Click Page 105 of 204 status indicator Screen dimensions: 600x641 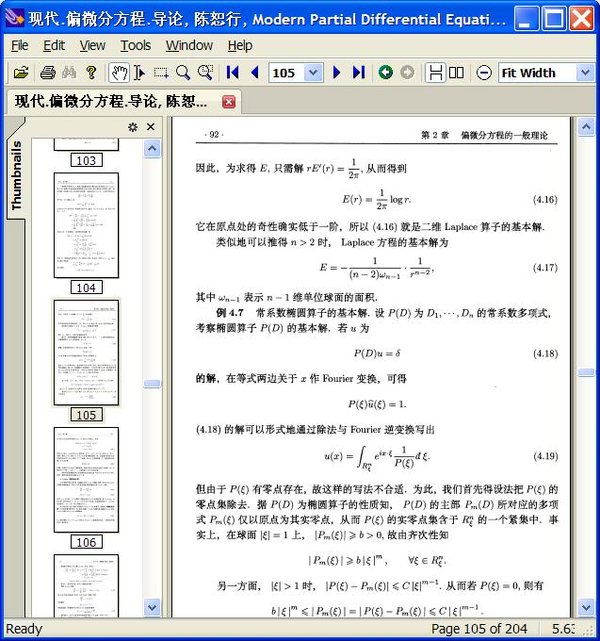pos(479,629)
